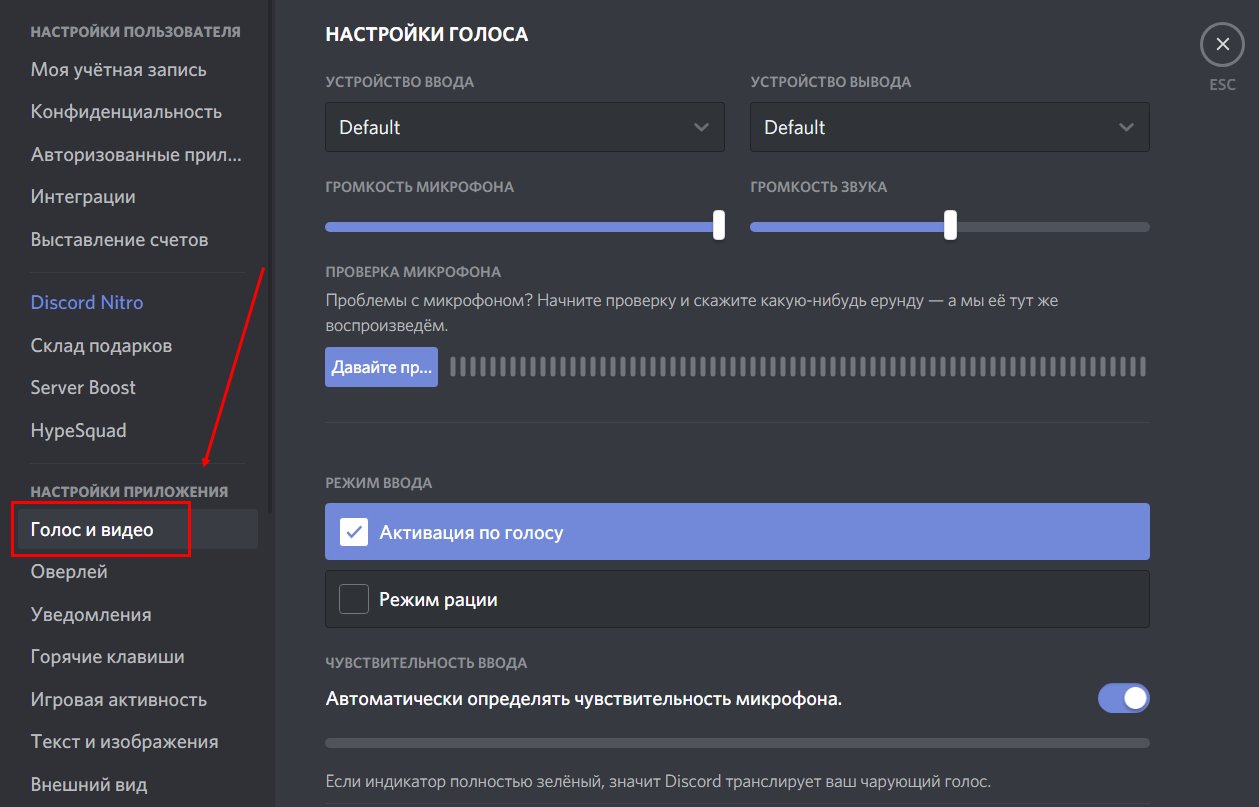Open "Оверлей" settings page
This screenshot has height=807, width=1259.
coord(69,572)
